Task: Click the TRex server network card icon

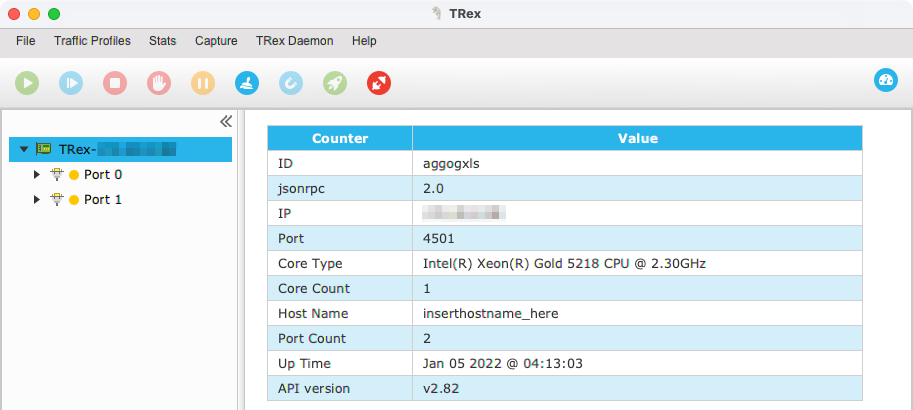Action: point(43,149)
